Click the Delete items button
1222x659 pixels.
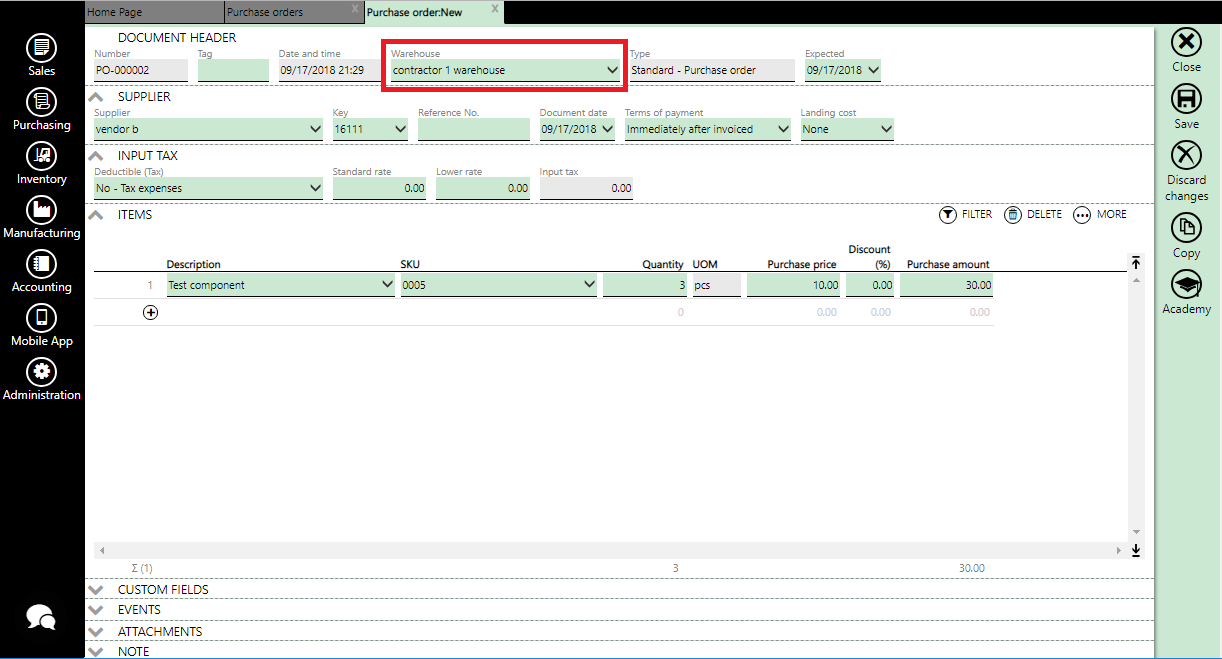pyautogui.click(x=1033, y=215)
